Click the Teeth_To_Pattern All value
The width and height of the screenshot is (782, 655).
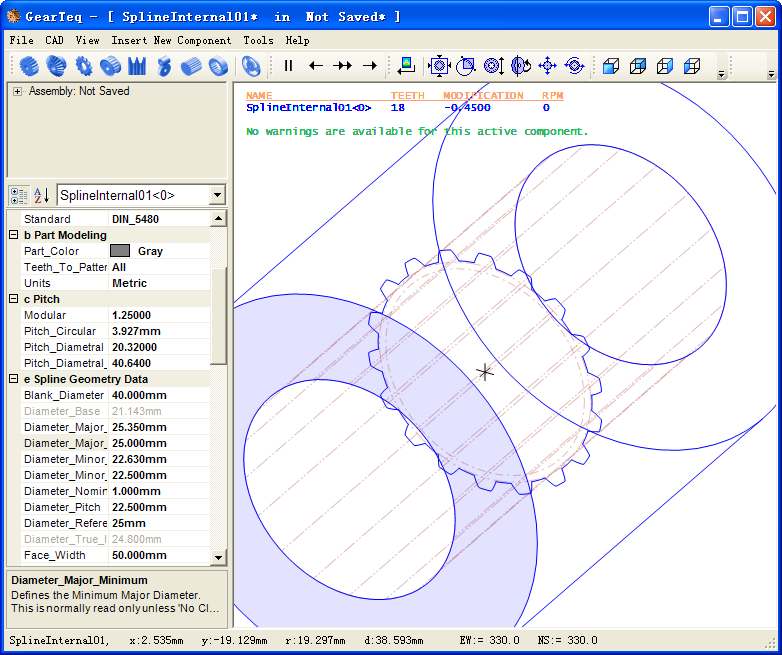pyautogui.click(x=159, y=267)
